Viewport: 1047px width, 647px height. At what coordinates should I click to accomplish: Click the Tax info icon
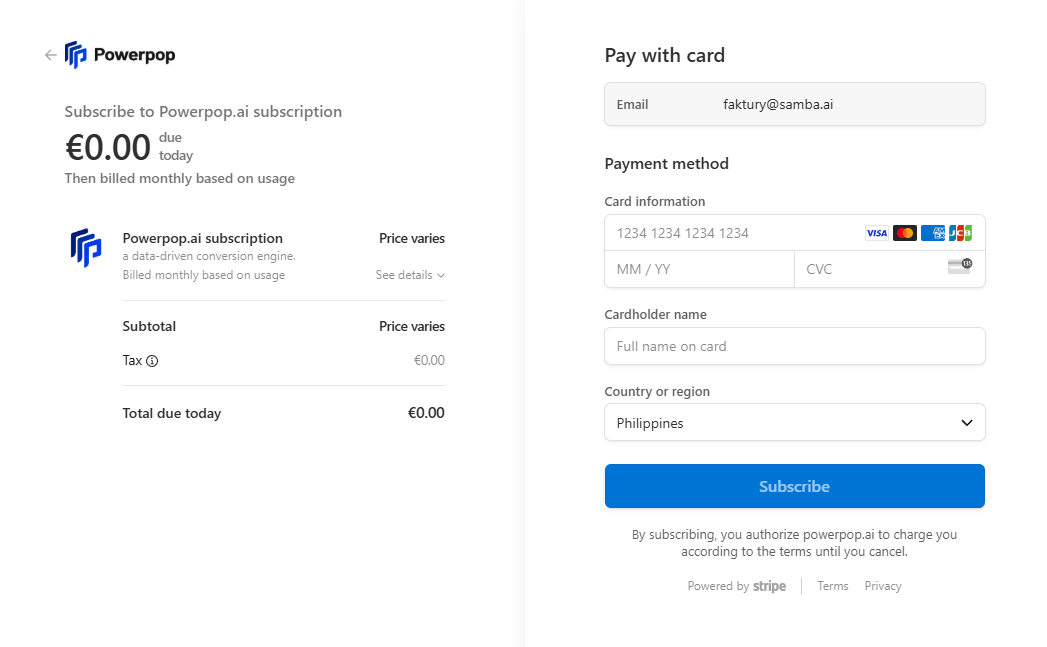pos(152,361)
